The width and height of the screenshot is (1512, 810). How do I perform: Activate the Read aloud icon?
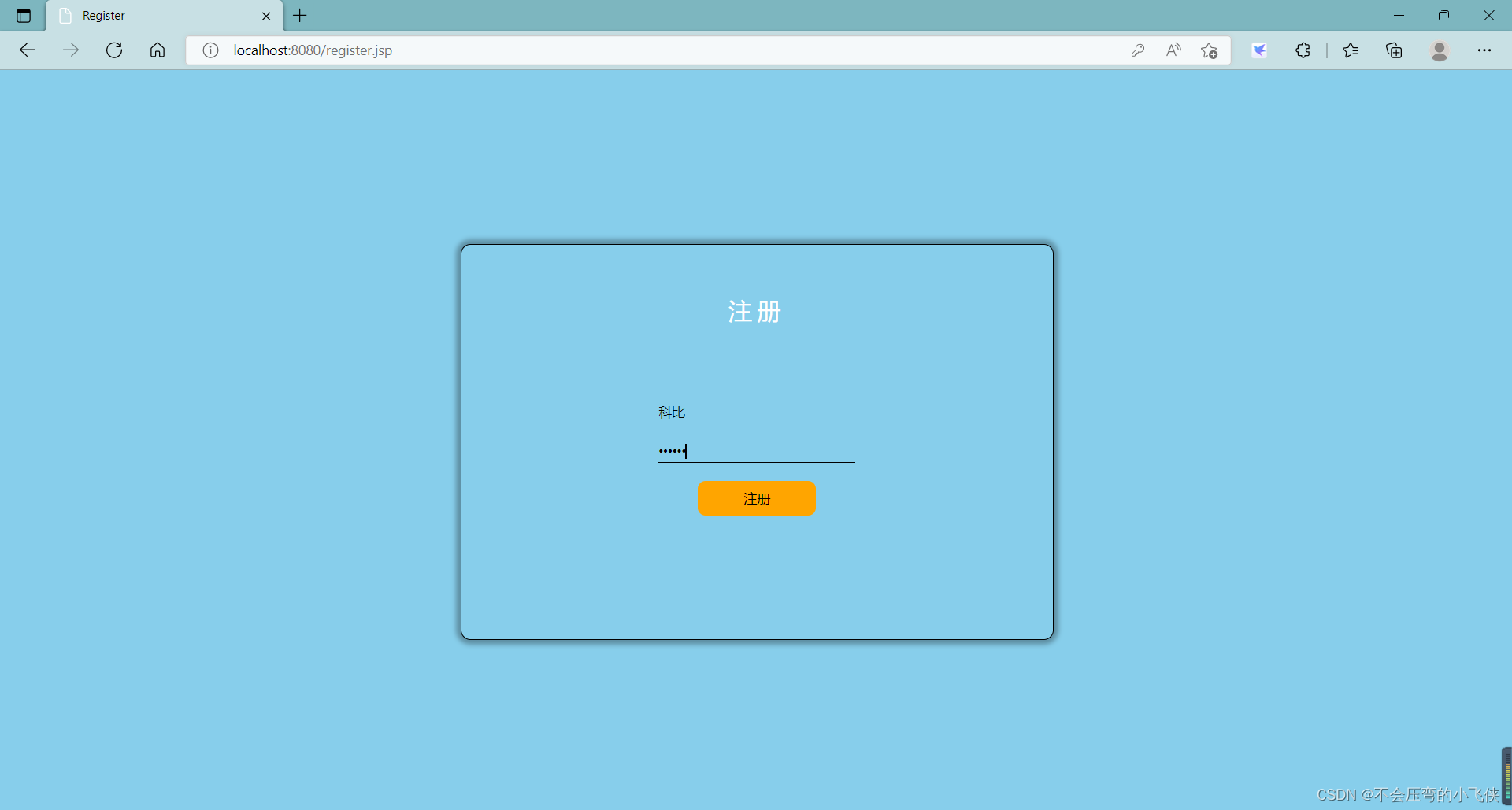tap(1173, 50)
